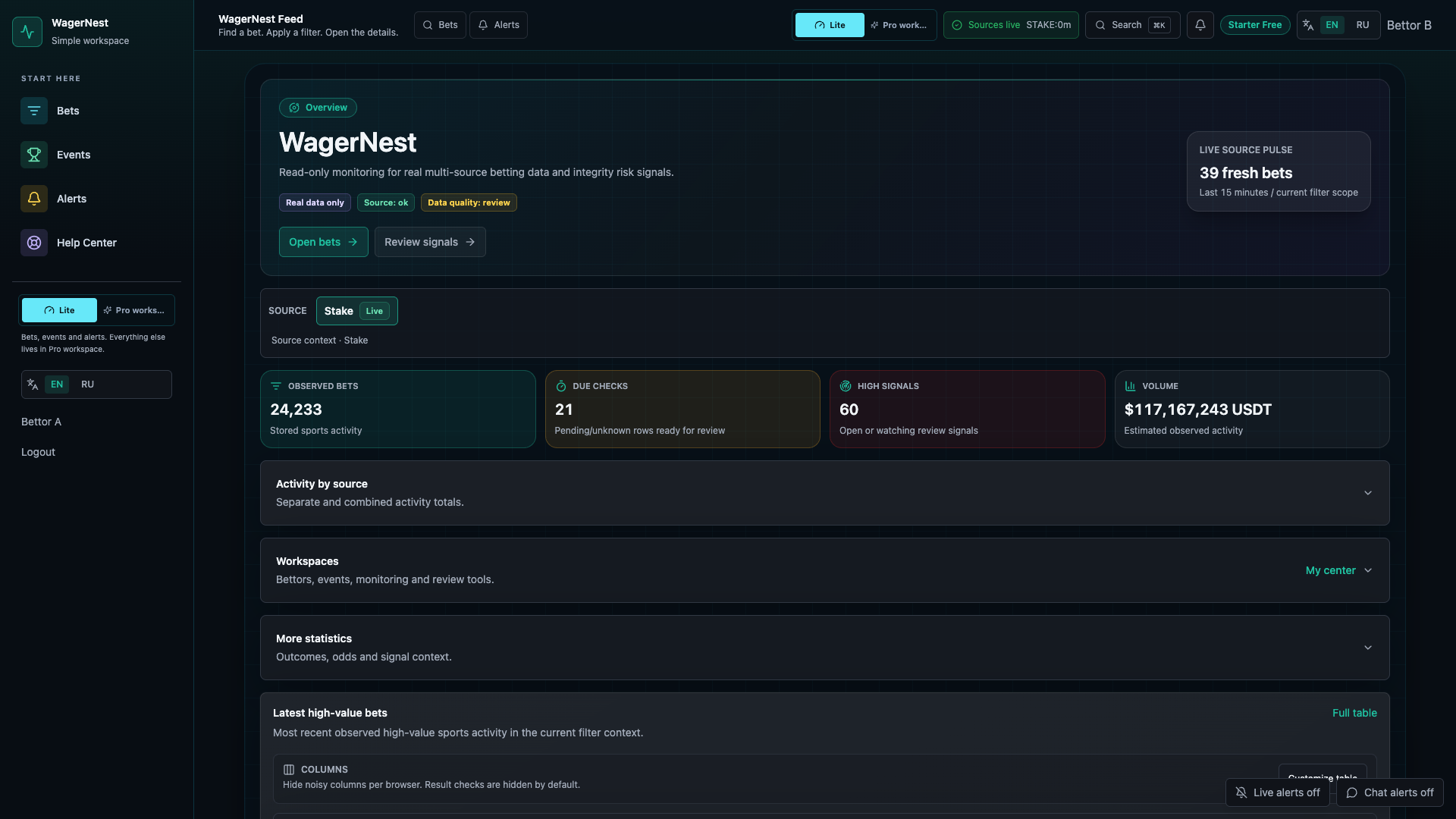Set language to EN in header
Image resolution: width=1456 pixels, height=819 pixels.
1332,25
